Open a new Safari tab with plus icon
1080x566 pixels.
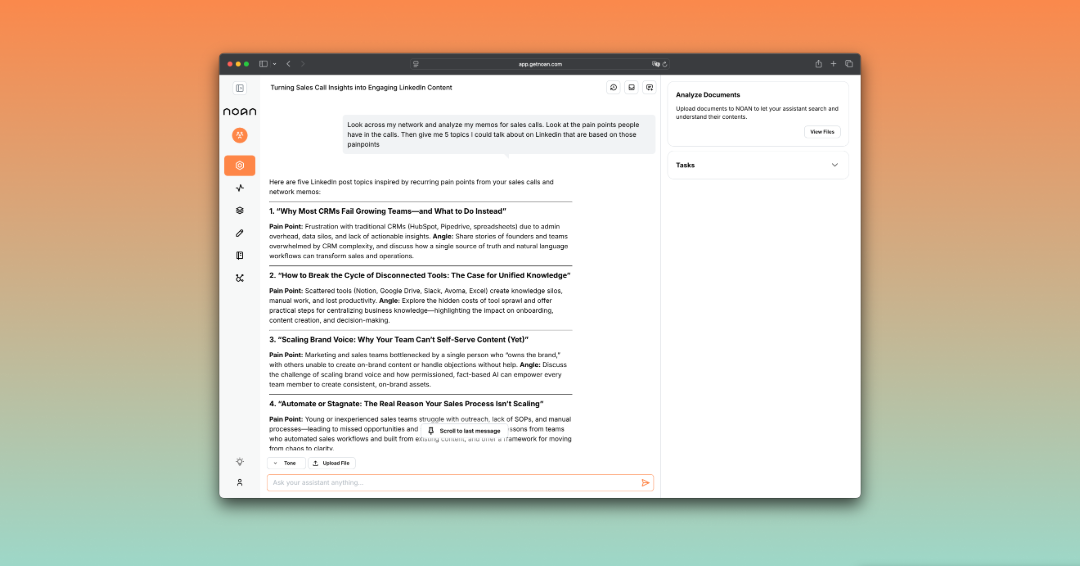point(833,64)
